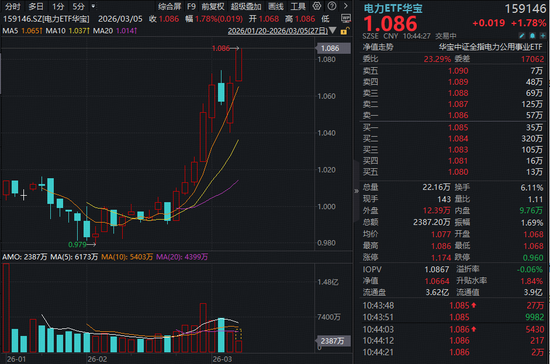
Task: Add stock to watchlist with plus icon
Action: [543, 36]
